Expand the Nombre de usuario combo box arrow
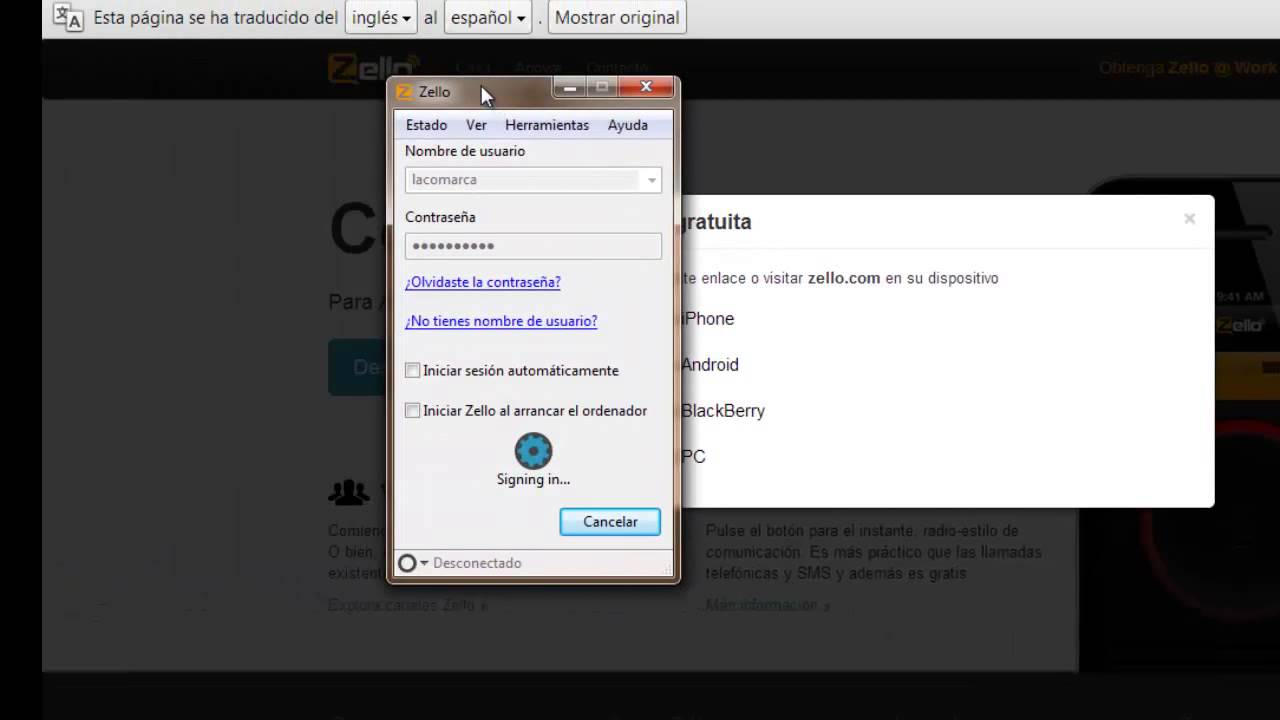This screenshot has height=720, width=1280. coord(651,180)
